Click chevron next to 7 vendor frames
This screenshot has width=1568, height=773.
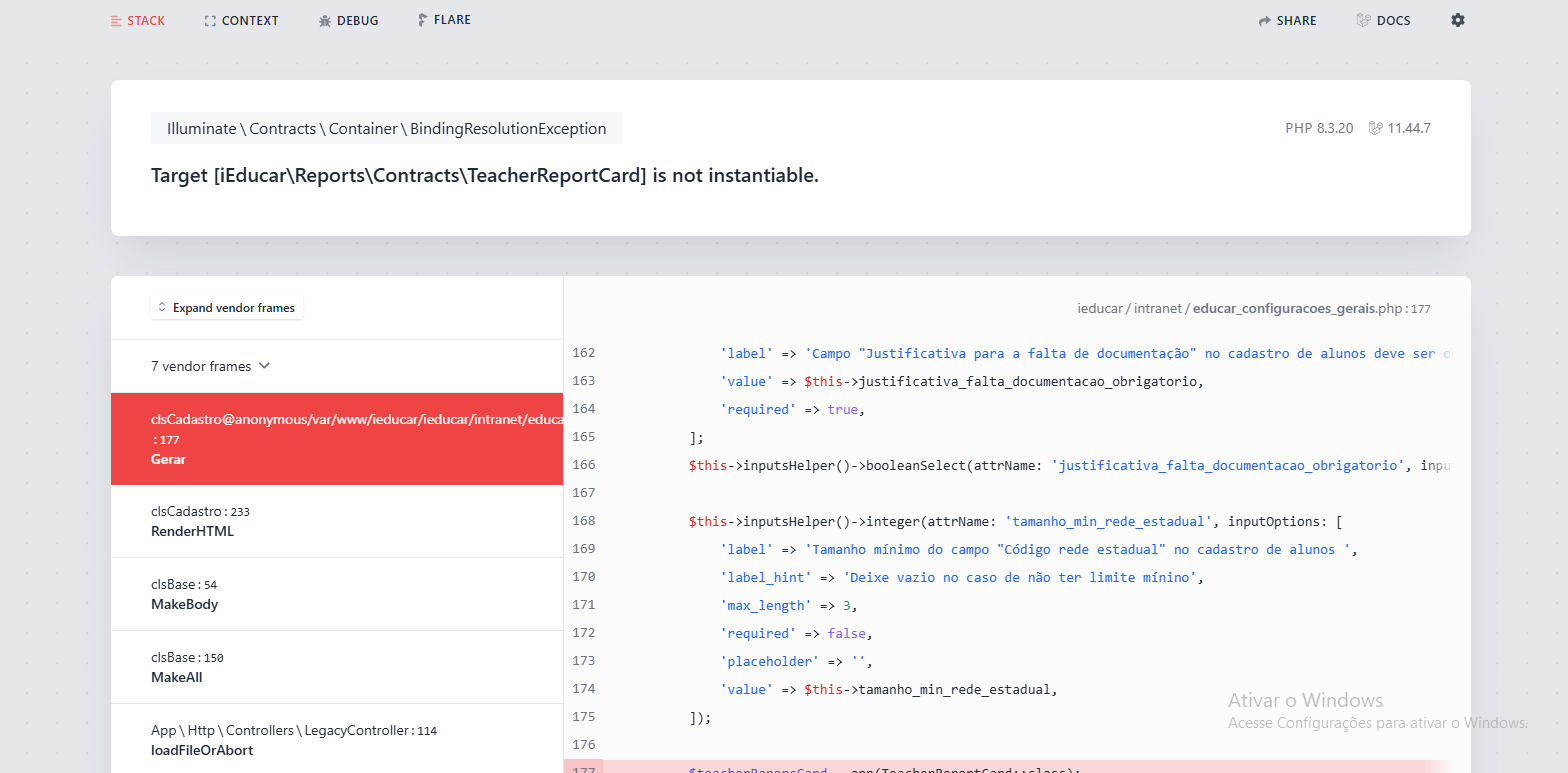click(264, 366)
